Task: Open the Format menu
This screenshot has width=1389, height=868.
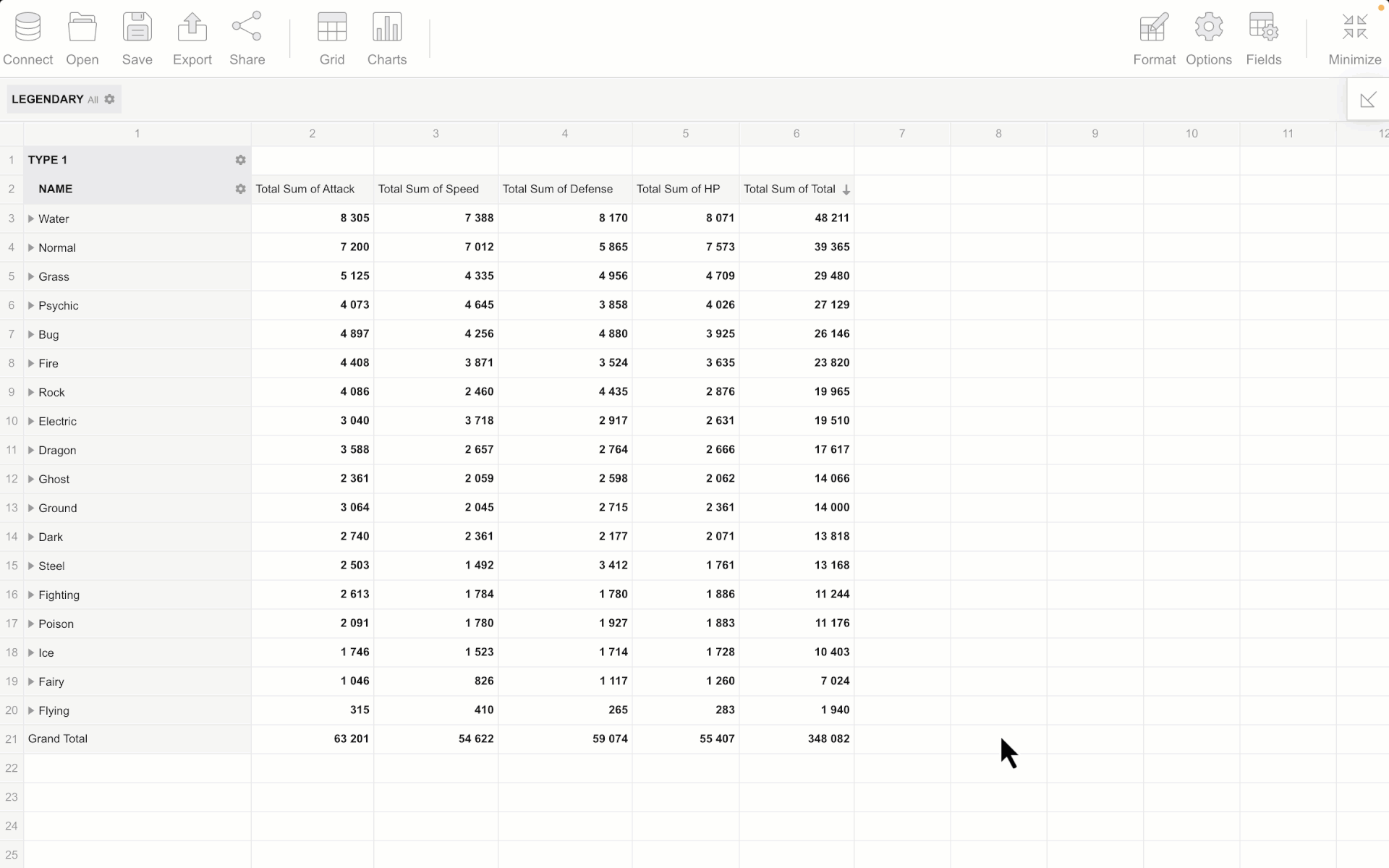Action: [x=1154, y=39]
